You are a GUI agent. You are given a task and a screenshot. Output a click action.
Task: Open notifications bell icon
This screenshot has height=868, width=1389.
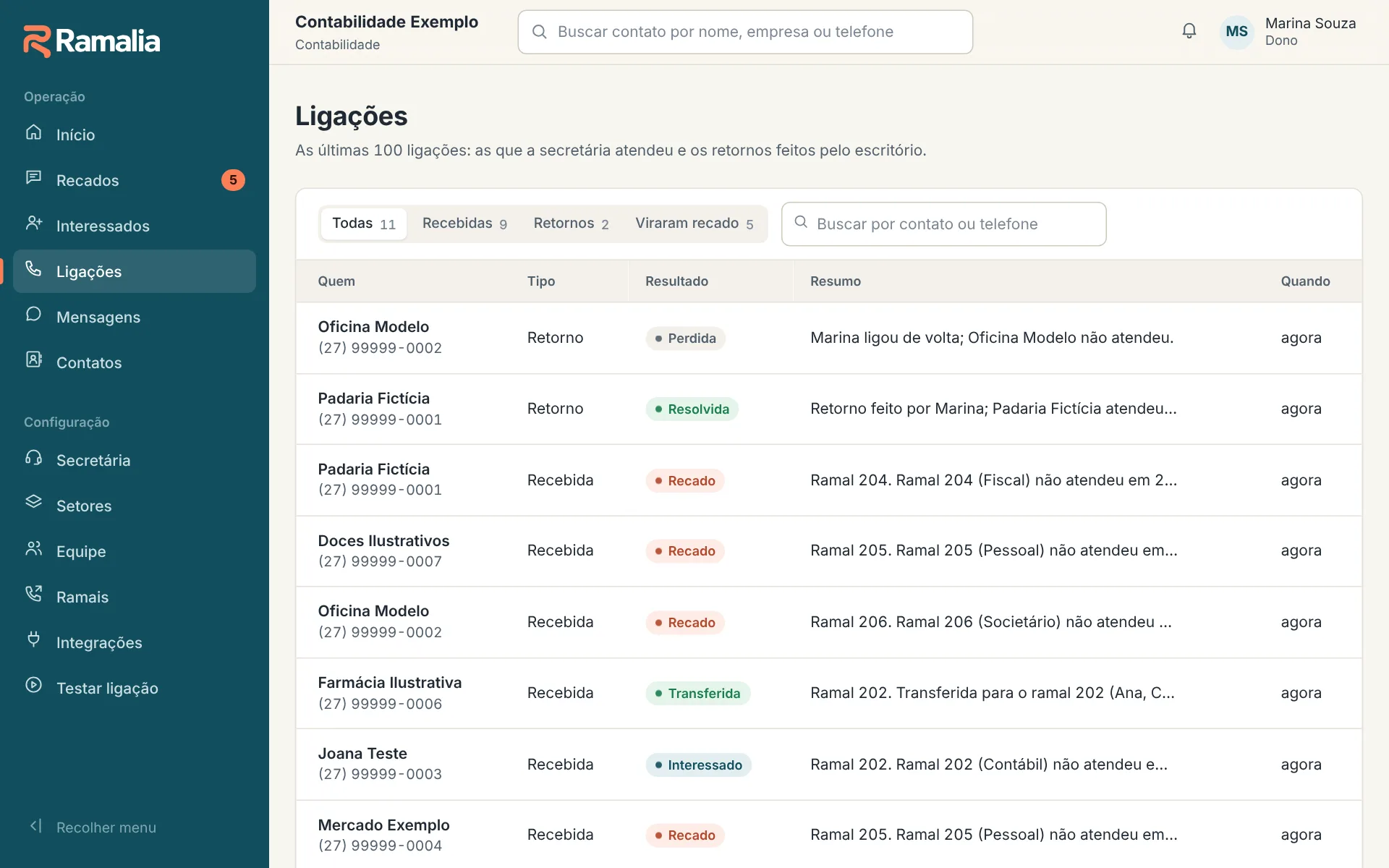click(1189, 31)
